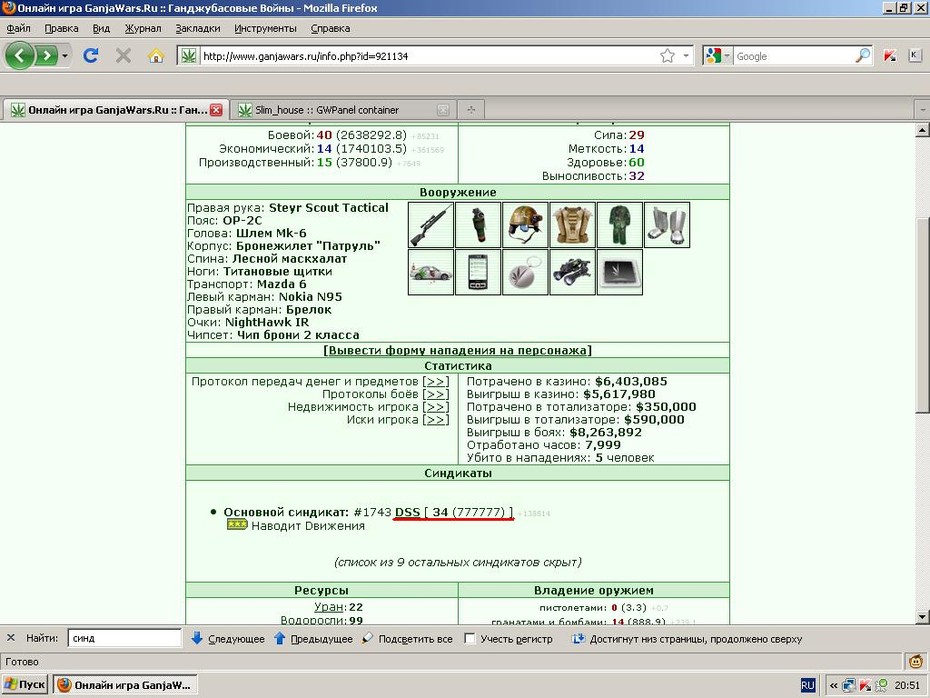Open the Steyr Scout Tactical rifle thumbnail
930x698 pixels.
(431, 225)
